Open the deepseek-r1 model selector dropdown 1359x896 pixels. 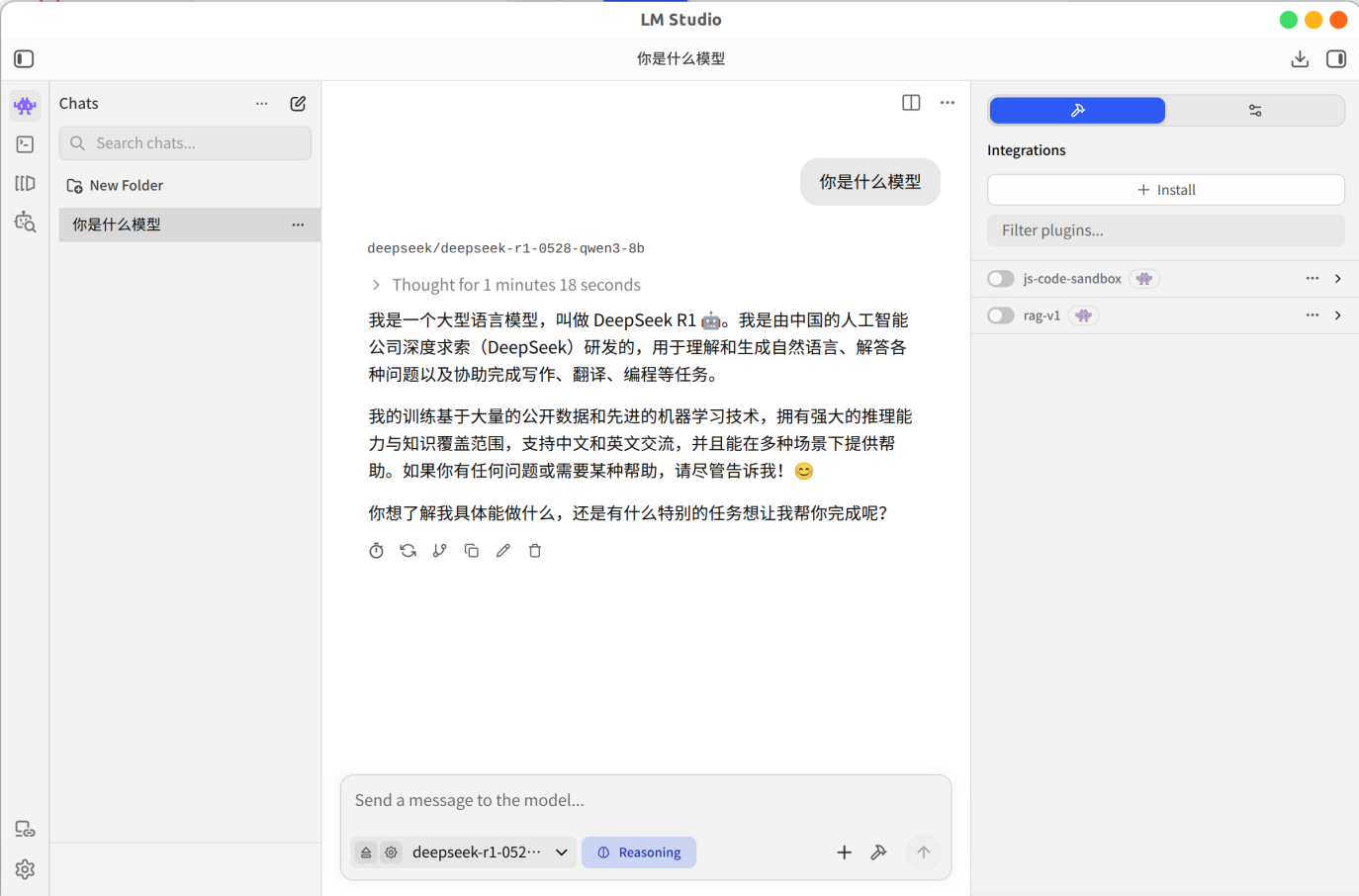coord(490,852)
